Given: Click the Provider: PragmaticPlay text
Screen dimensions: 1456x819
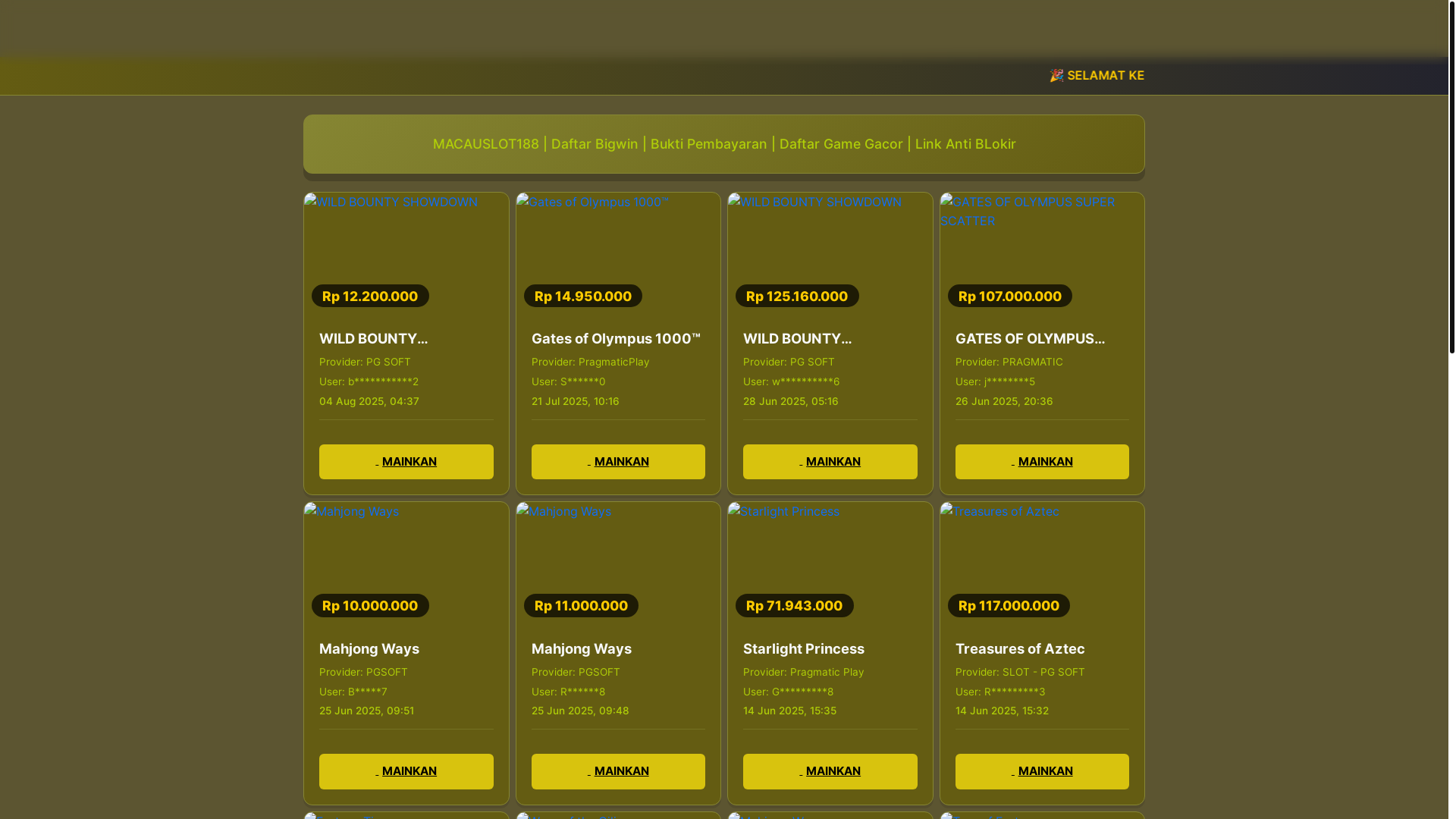Looking at the screenshot, I should coord(591,362).
